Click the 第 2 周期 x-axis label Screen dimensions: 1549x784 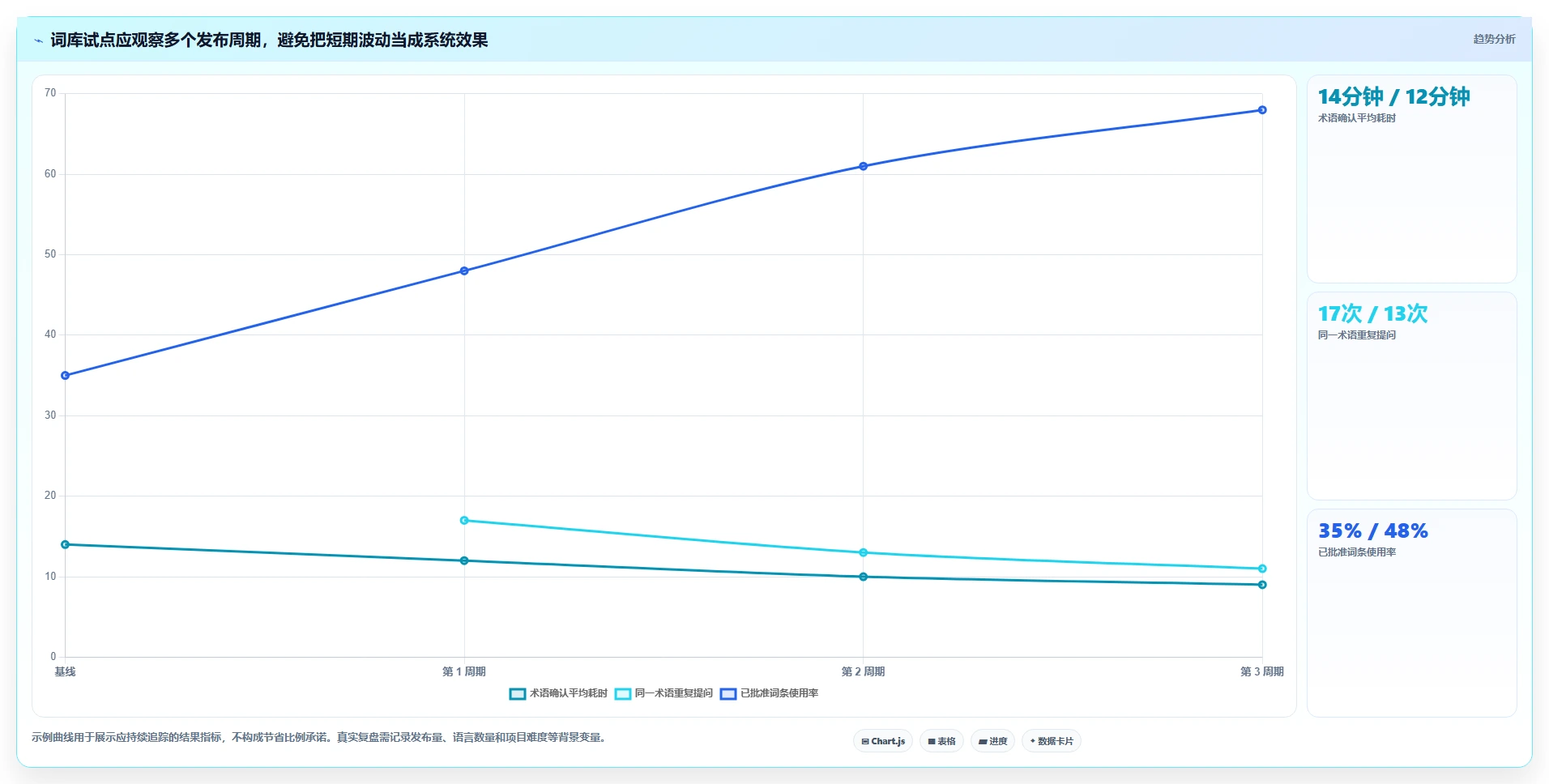pyautogui.click(x=863, y=671)
